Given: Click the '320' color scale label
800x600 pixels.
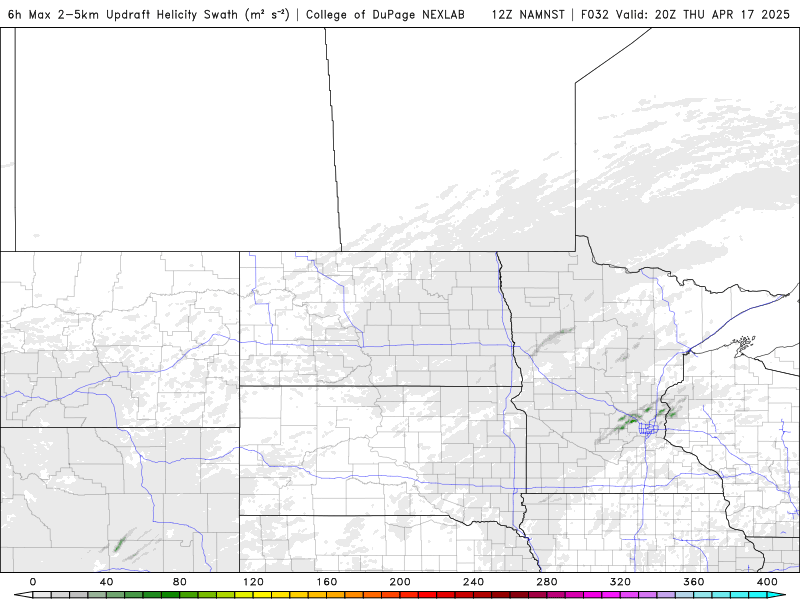Looking at the screenshot, I should pyautogui.click(x=620, y=582).
